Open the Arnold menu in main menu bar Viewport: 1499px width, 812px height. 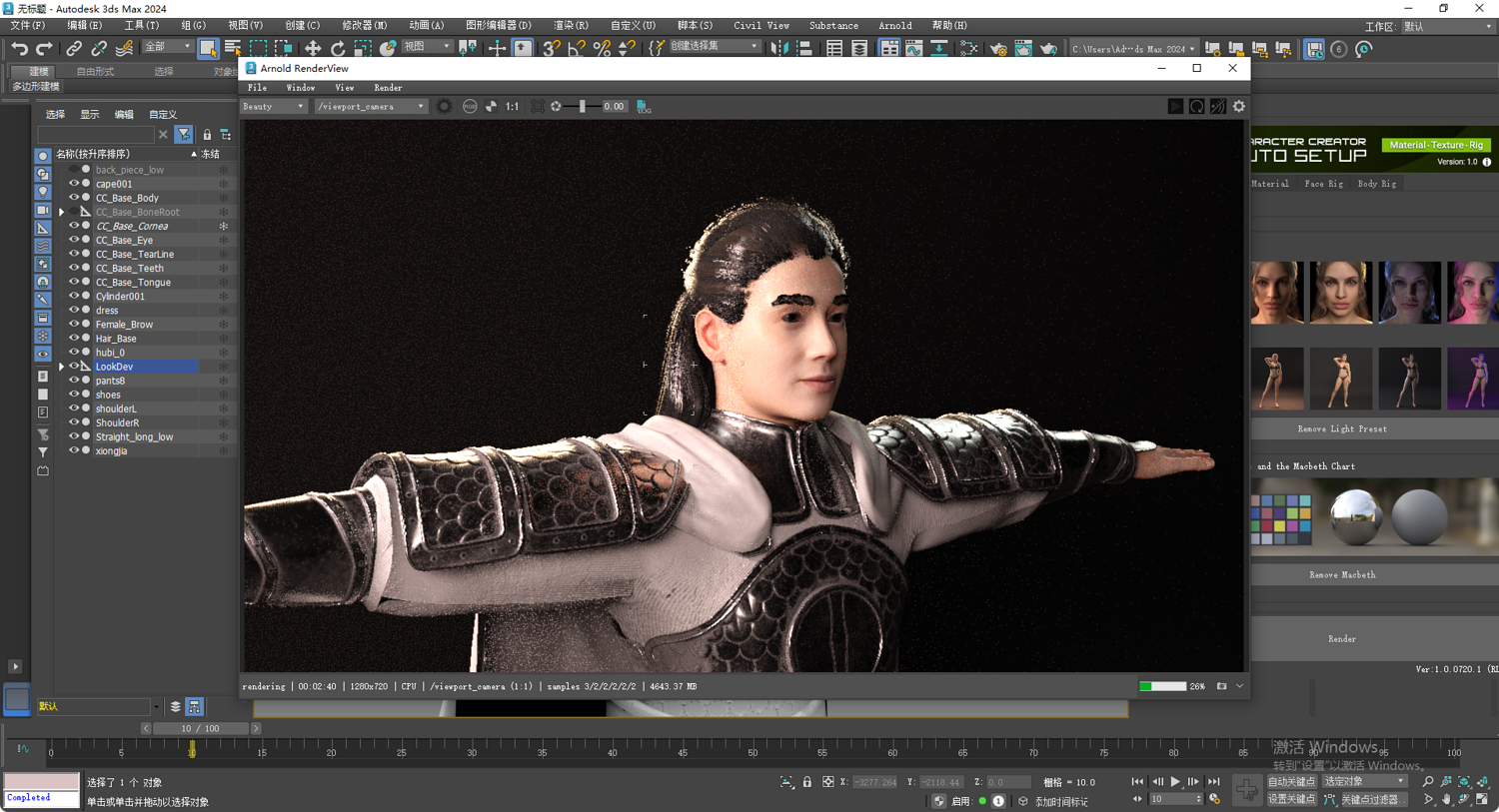894,26
